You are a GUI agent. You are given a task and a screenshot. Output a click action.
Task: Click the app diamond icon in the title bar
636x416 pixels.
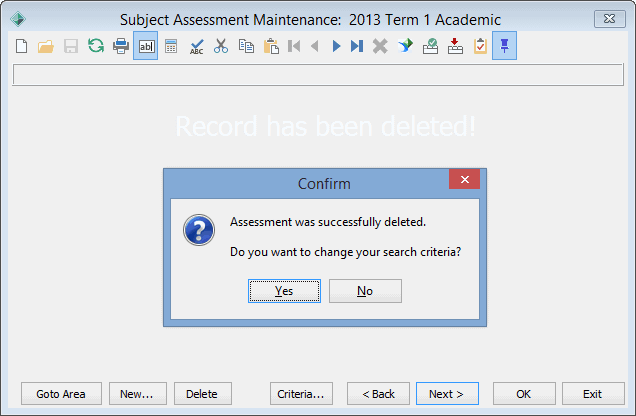tap(18, 19)
